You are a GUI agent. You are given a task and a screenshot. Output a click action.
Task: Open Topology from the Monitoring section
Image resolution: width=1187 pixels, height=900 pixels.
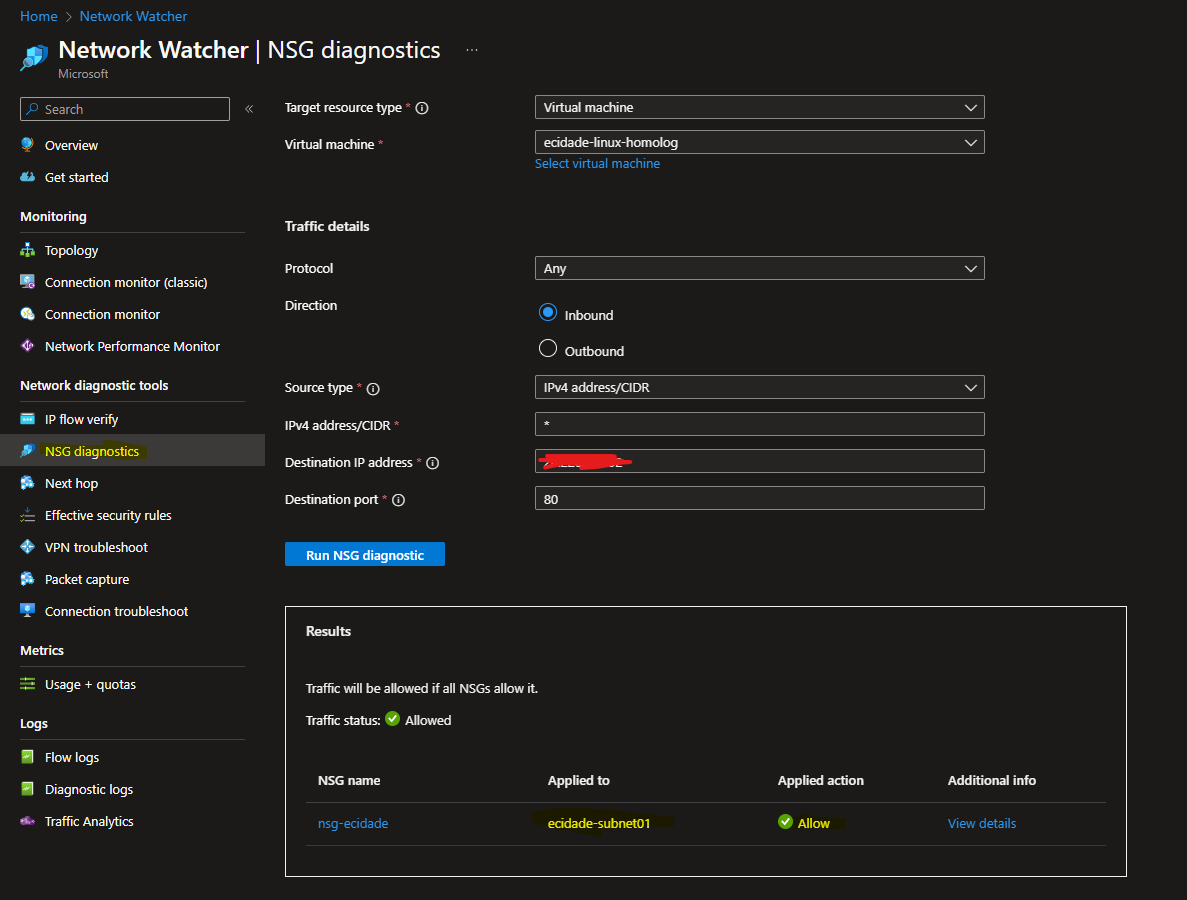coord(71,251)
